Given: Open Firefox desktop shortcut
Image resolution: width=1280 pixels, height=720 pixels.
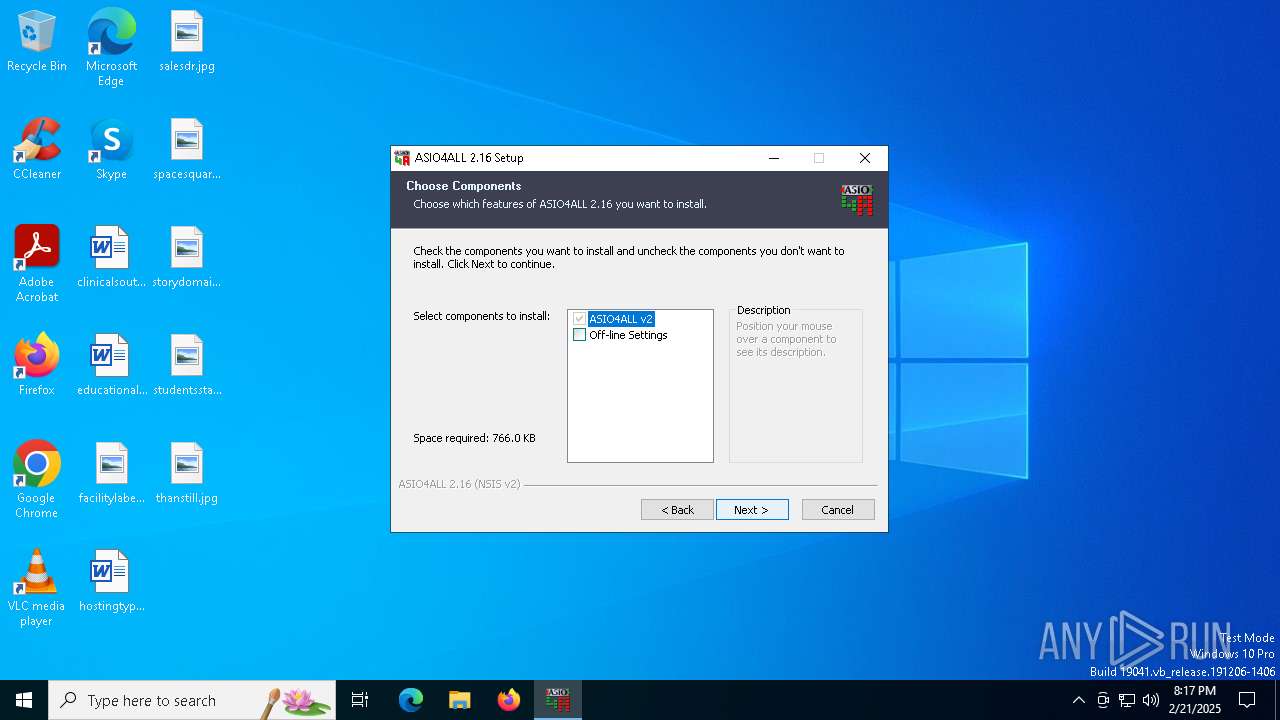Looking at the screenshot, I should tap(37, 366).
